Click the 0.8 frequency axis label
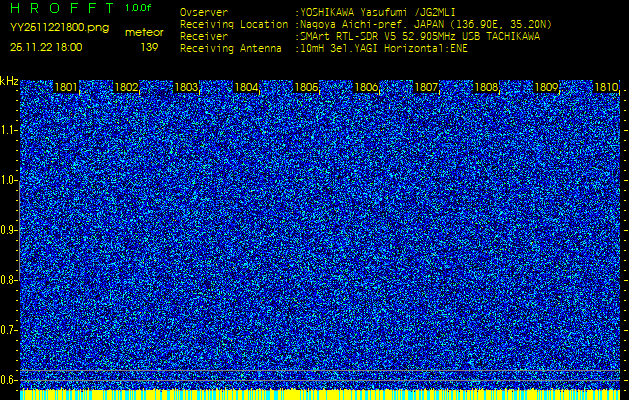Viewport: 629px width, 400px height. (9, 280)
